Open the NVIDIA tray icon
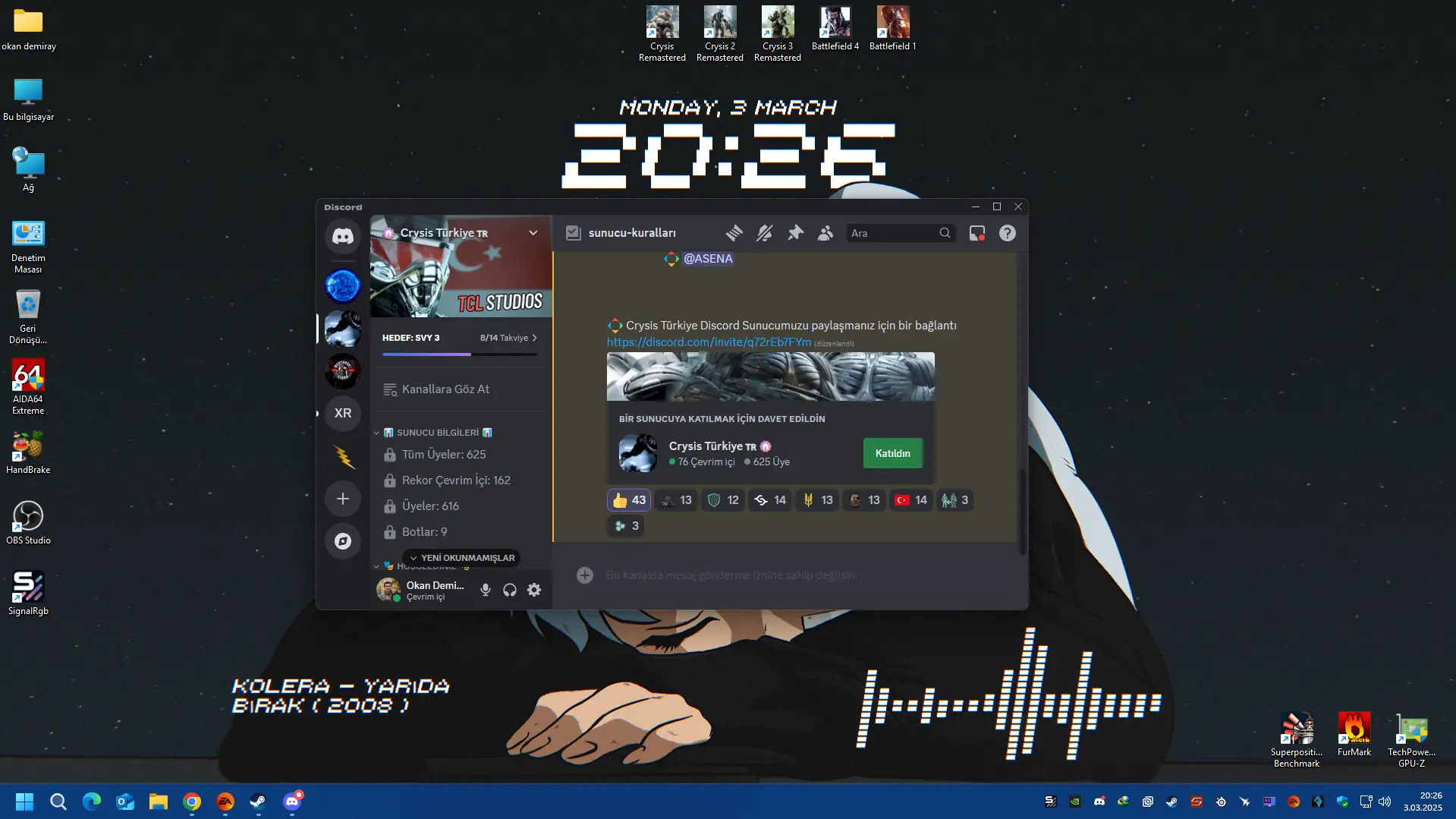Viewport: 1456px width, 819px height. (1075, 802)
